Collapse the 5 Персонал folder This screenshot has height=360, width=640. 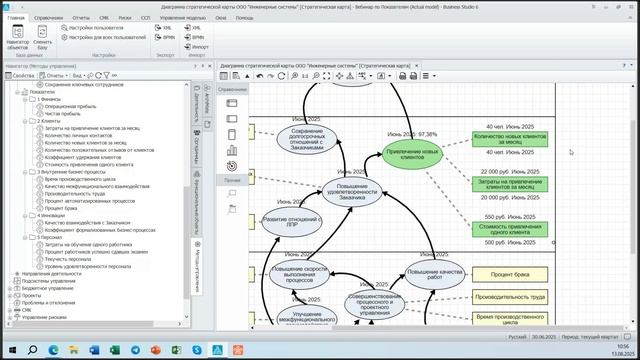[x=25, y=237]
